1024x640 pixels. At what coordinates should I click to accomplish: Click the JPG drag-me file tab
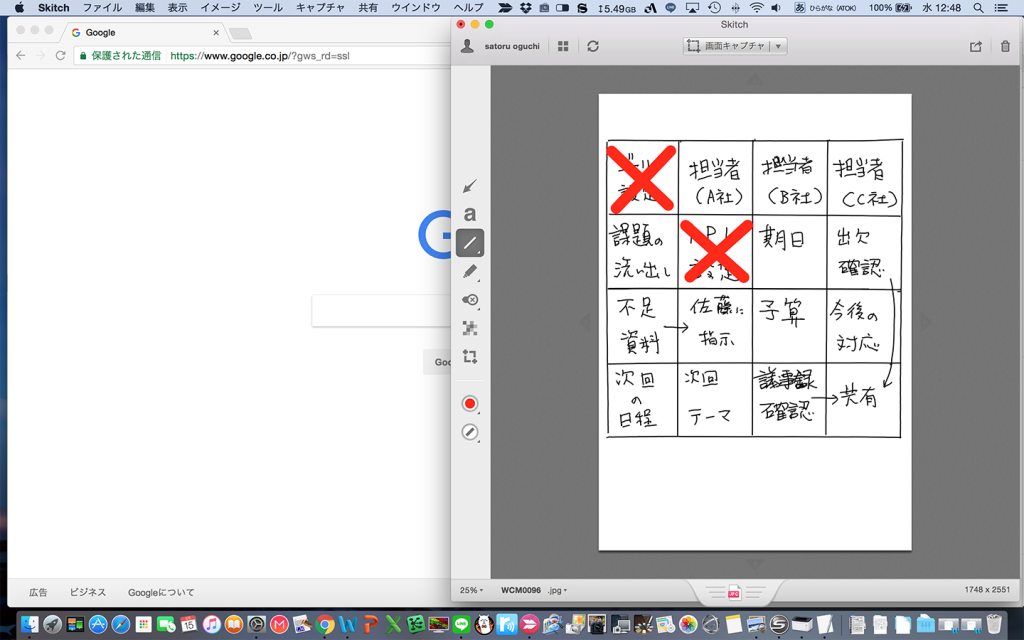coord(734,592)
